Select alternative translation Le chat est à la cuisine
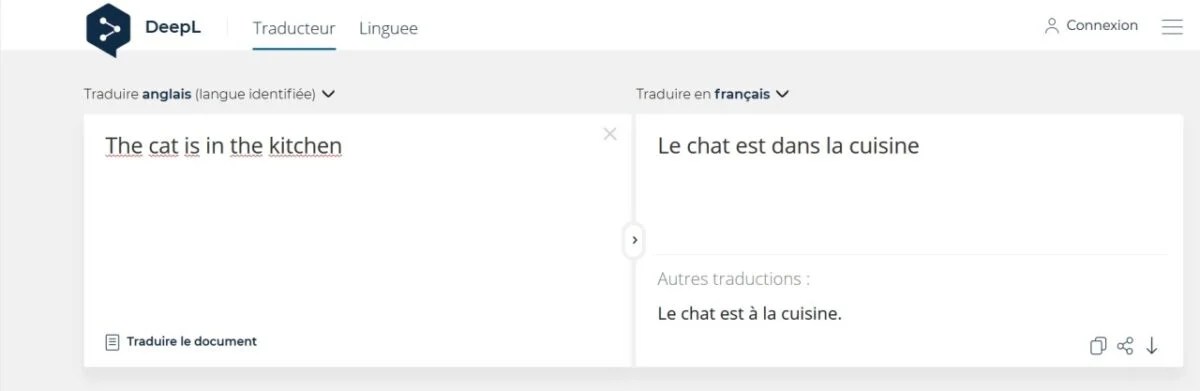1200x391 pixels. 750,314
